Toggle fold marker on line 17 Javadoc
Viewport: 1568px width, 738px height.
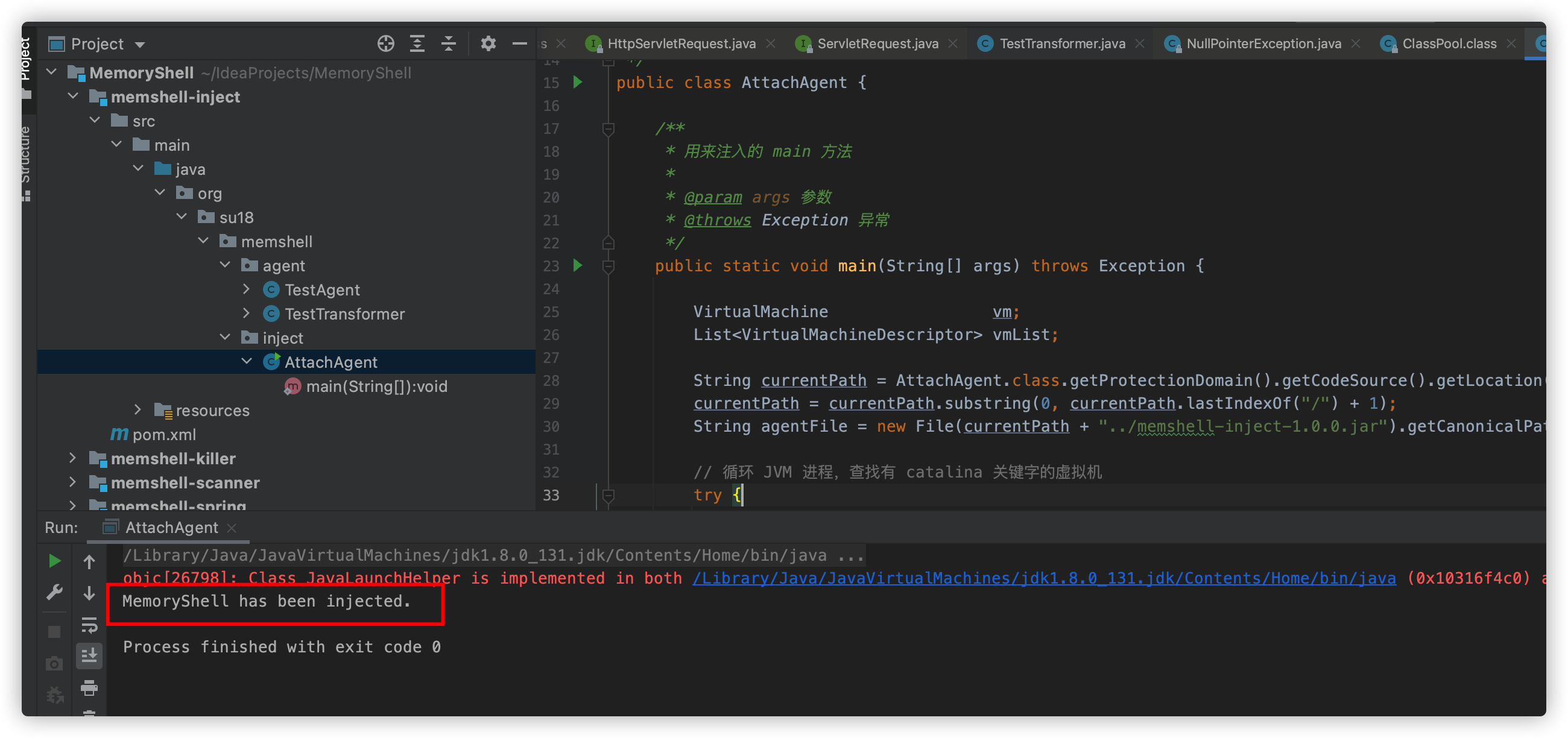click(607, 129)
